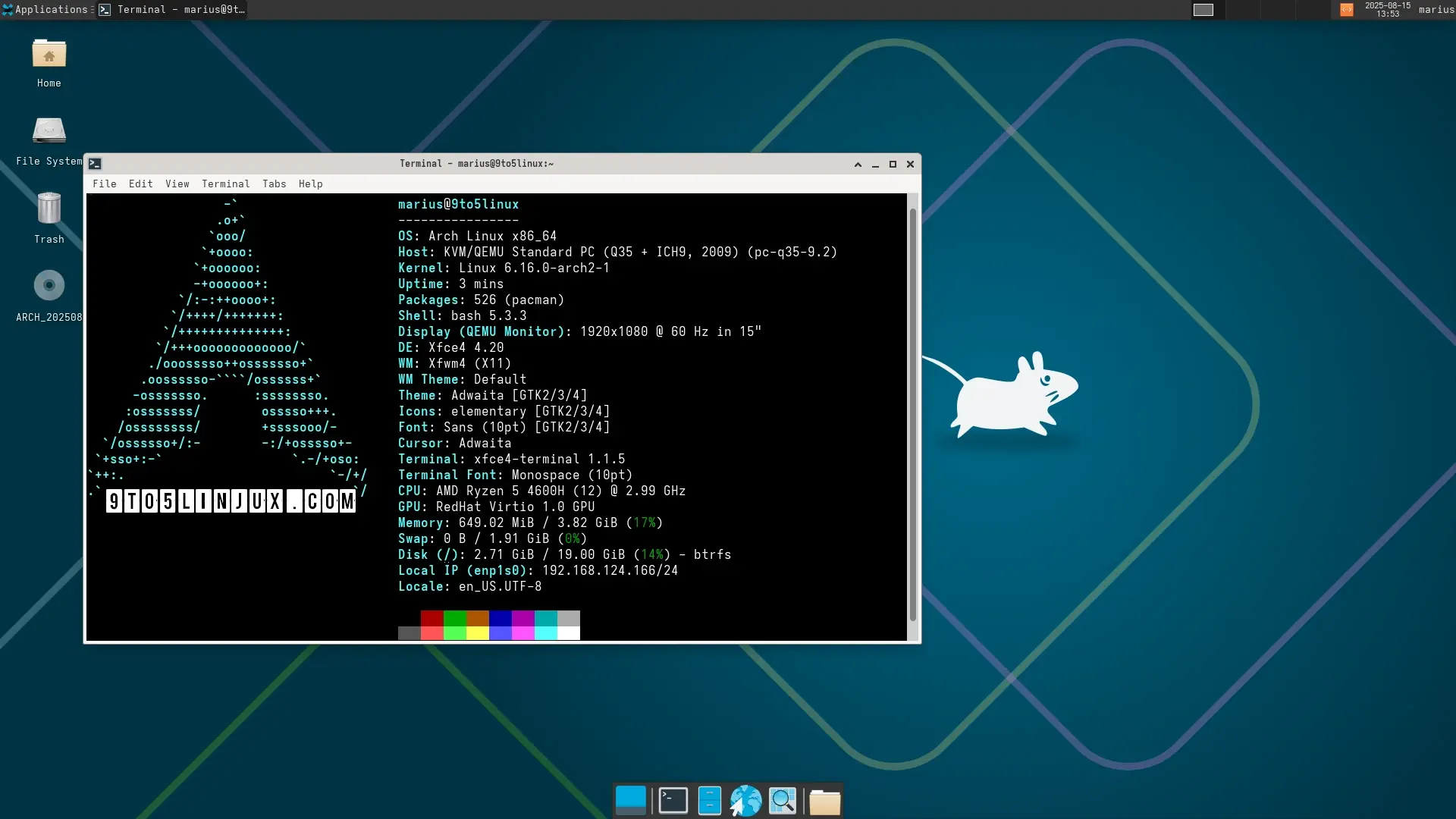Screen dimensions: 1456x819
Task: Open the terminal View menu
Action: click(177, 184)
